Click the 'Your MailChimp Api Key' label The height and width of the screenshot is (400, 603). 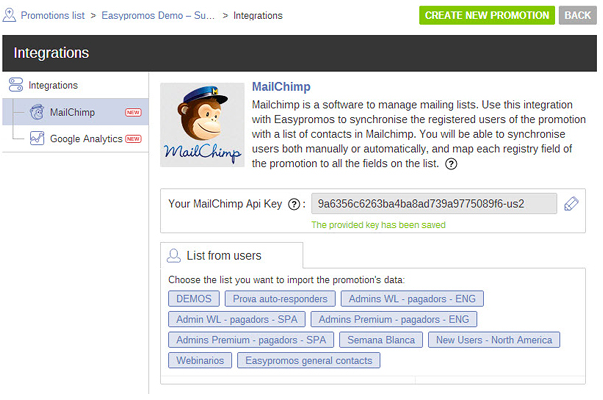(225, 203)
